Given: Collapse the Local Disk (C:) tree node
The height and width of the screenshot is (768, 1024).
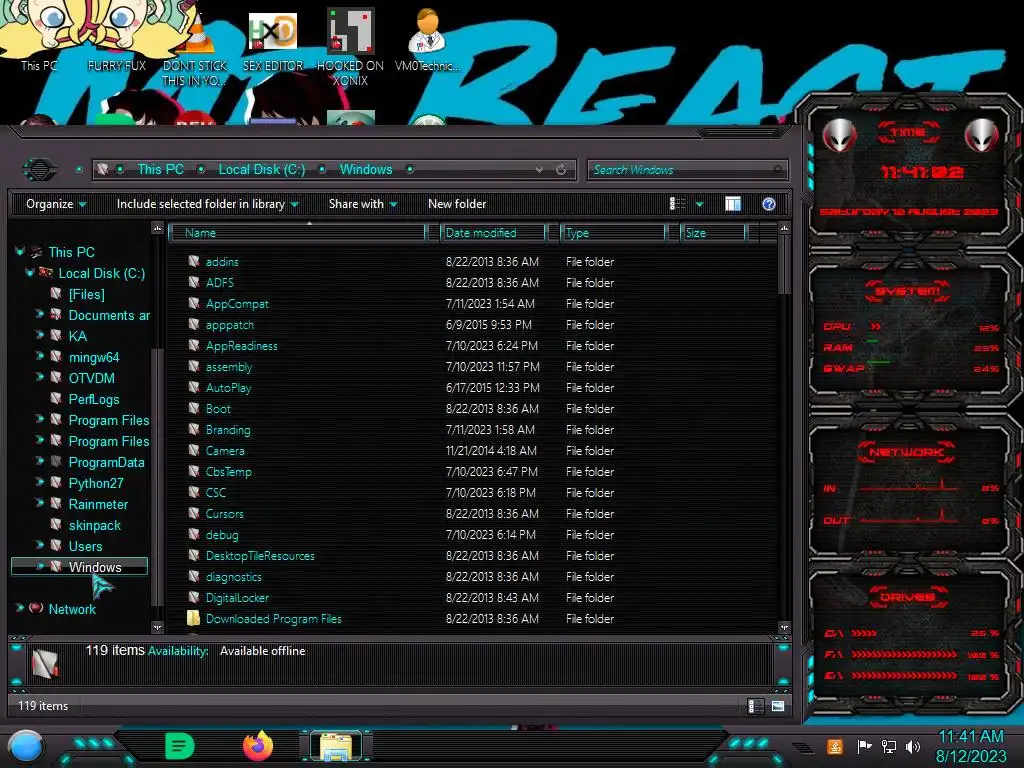Looking at the screenshot, I should coord(29,272).
